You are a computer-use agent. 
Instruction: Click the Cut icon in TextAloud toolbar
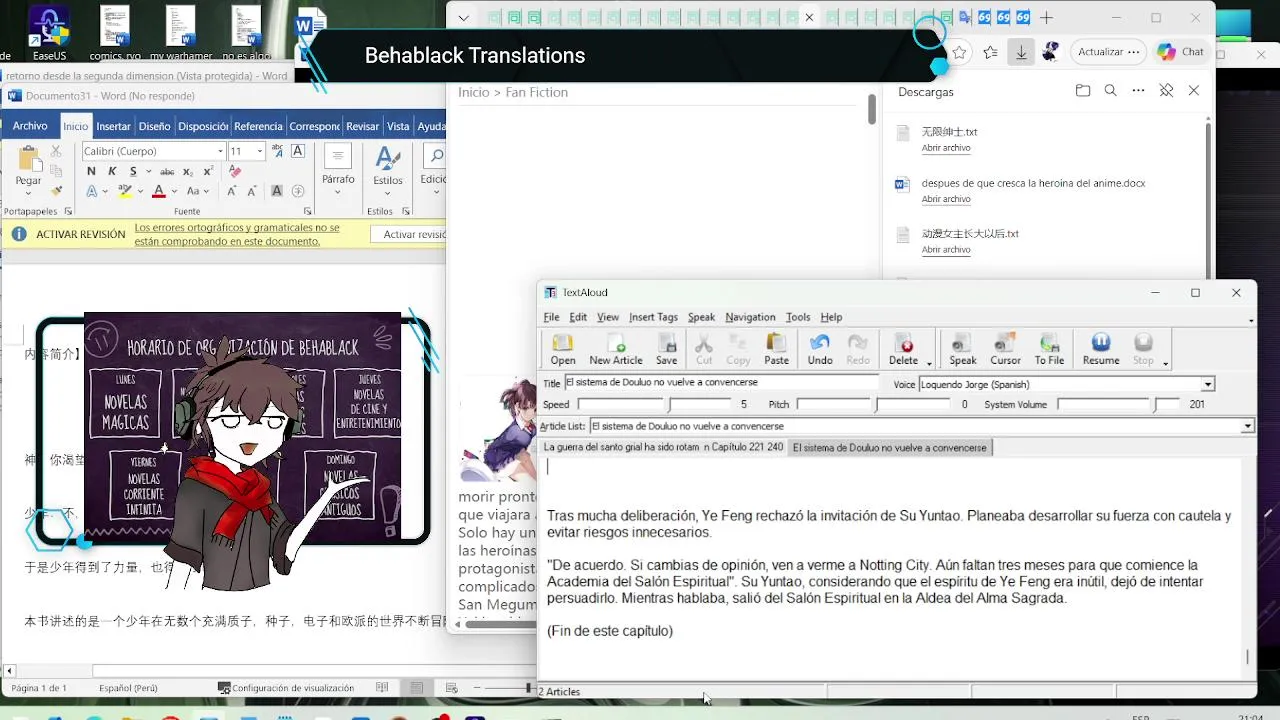pos(704,349)
